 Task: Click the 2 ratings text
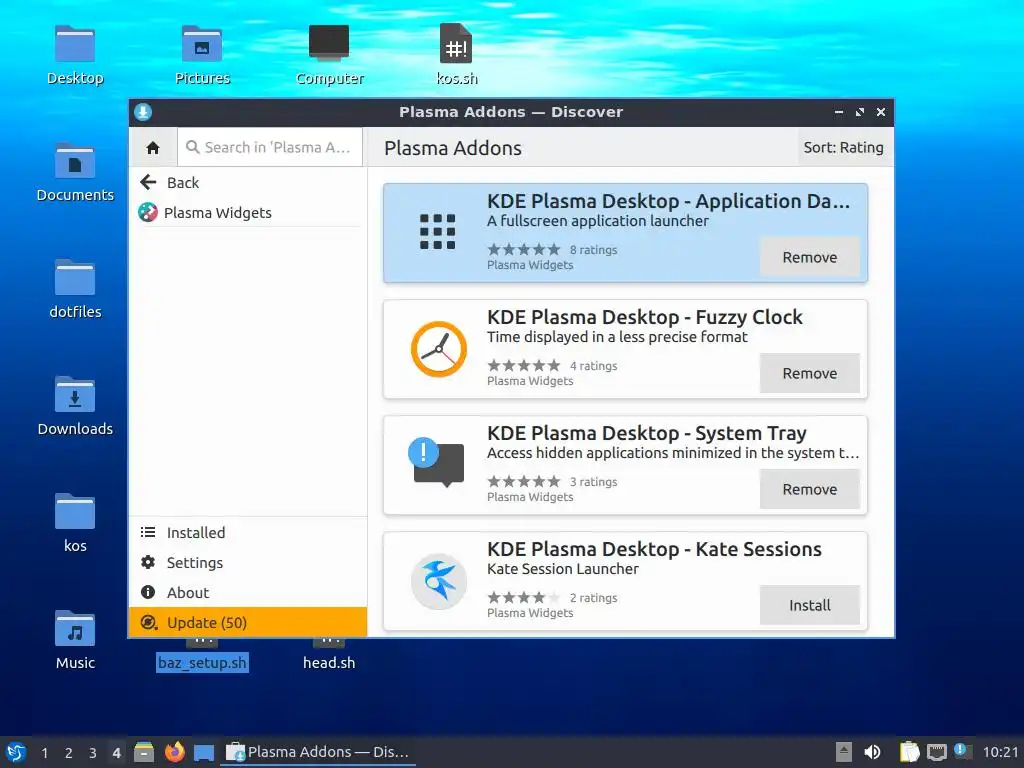pos(593,598)
